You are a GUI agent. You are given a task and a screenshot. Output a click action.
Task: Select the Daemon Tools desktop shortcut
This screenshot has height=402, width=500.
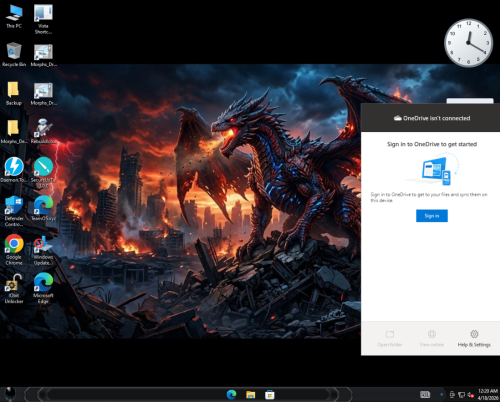point(14,170)
